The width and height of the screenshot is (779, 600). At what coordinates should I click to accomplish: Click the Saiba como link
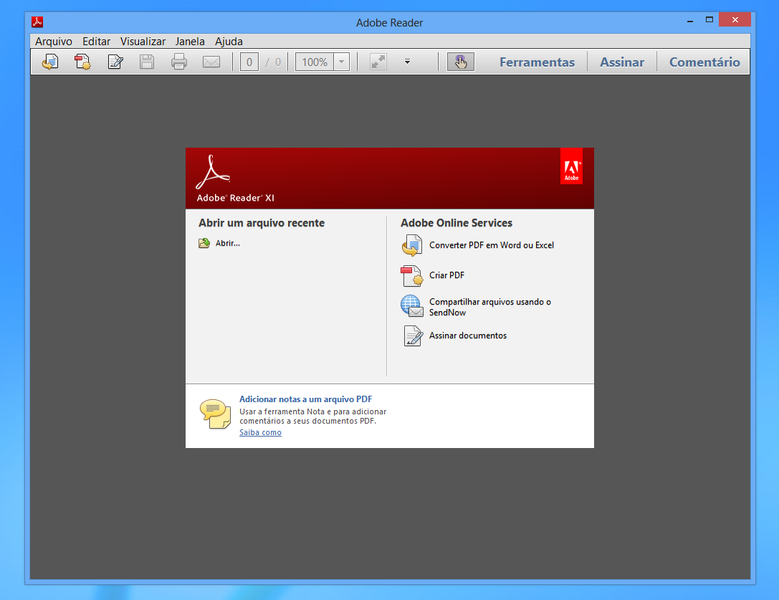click(260, 432)
